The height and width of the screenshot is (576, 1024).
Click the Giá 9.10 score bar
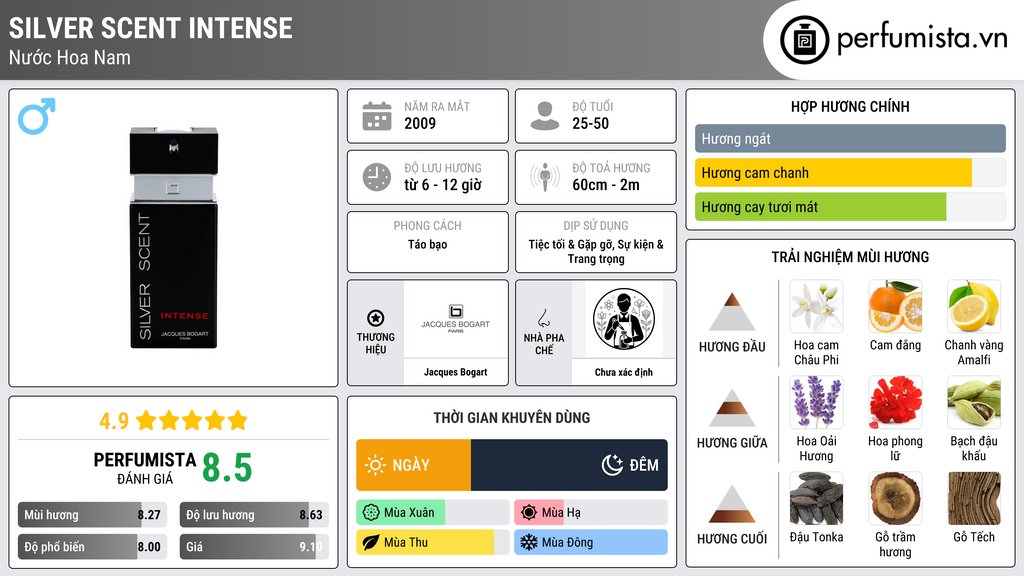(x=254, y=547)
